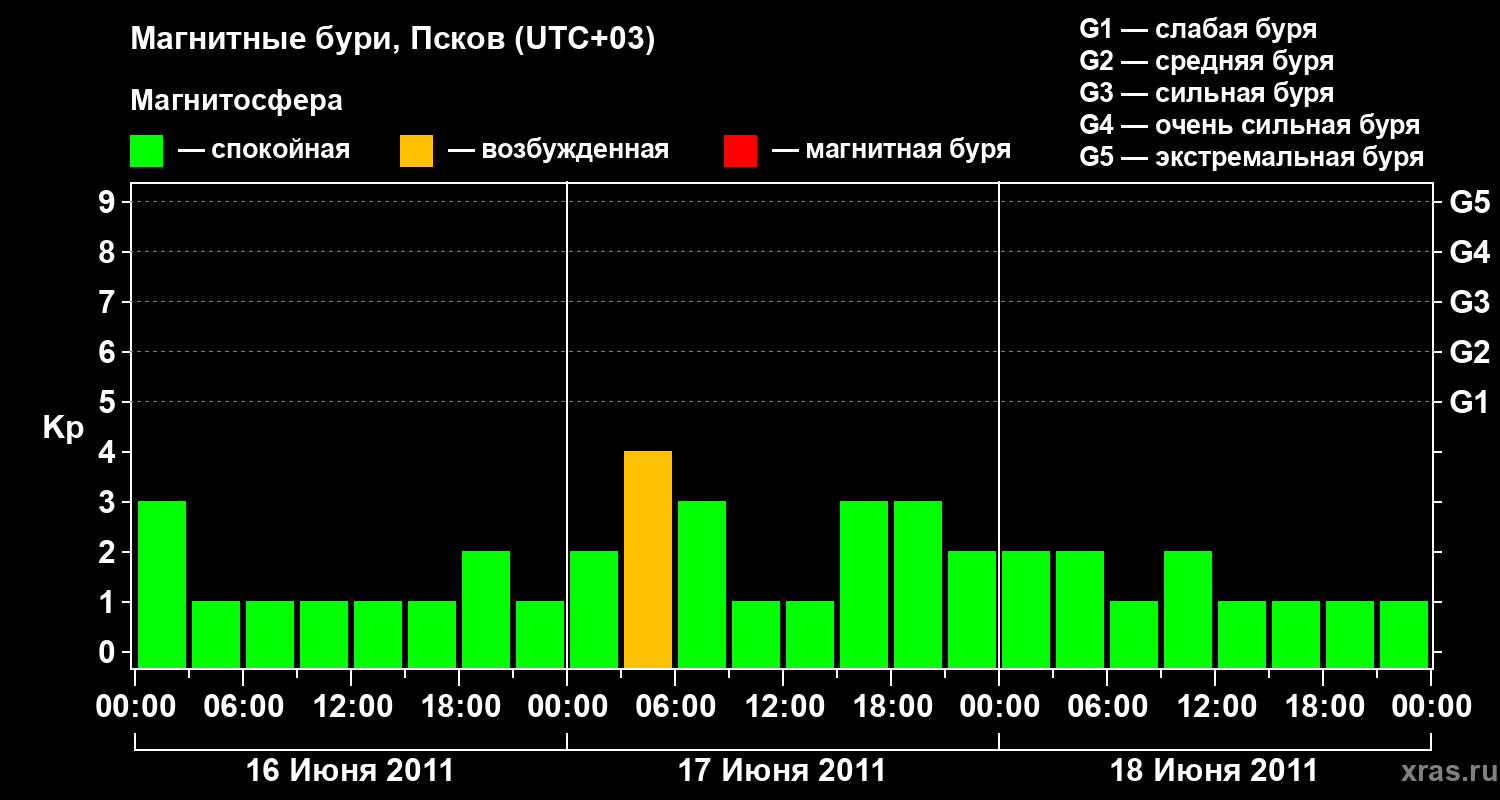This screenshot has height=800, width=1500.
Task: Click the 'G4 — очень сильная буря' legend line
Action: pos(1250,125)
